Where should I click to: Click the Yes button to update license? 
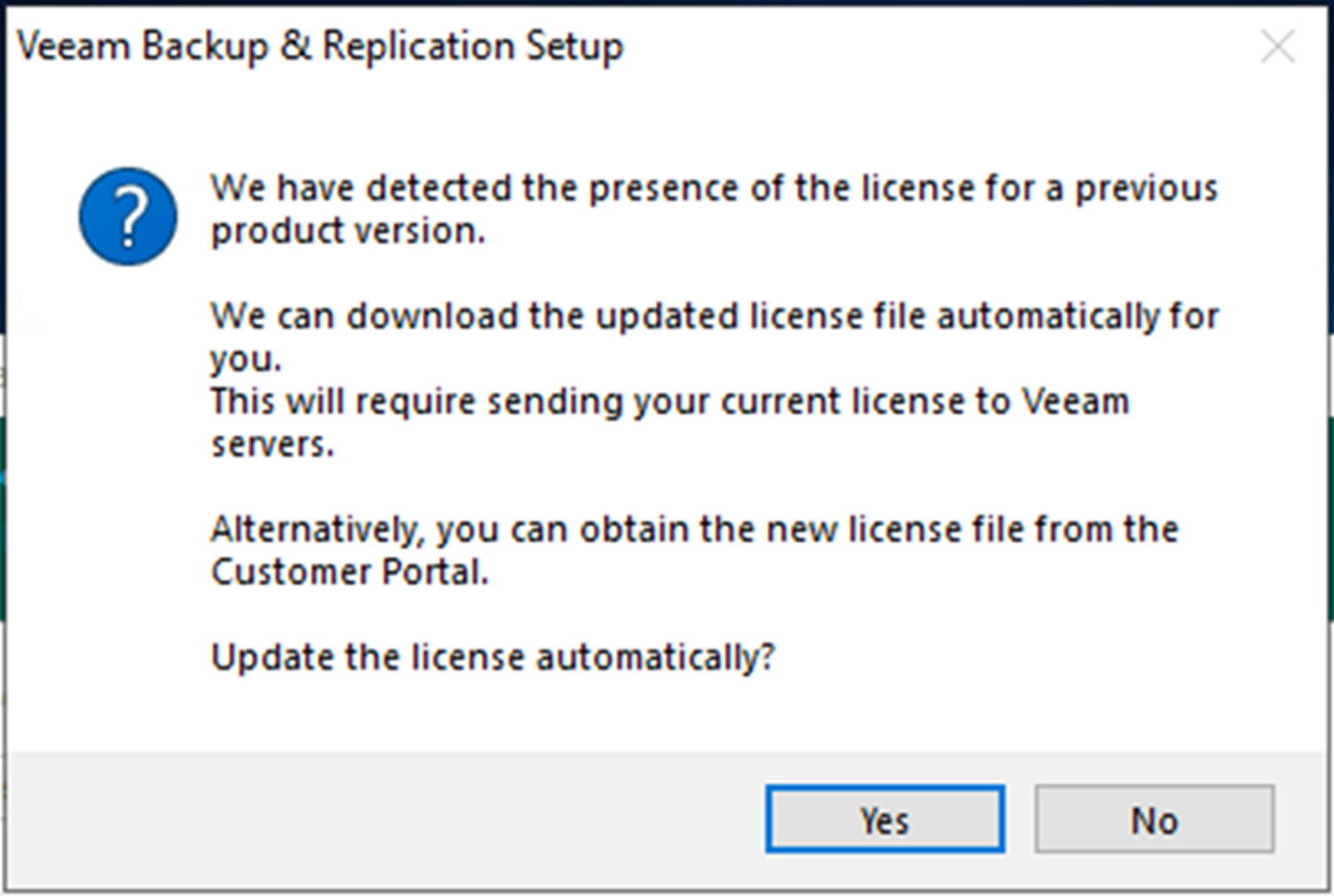(x=885, y=819)
